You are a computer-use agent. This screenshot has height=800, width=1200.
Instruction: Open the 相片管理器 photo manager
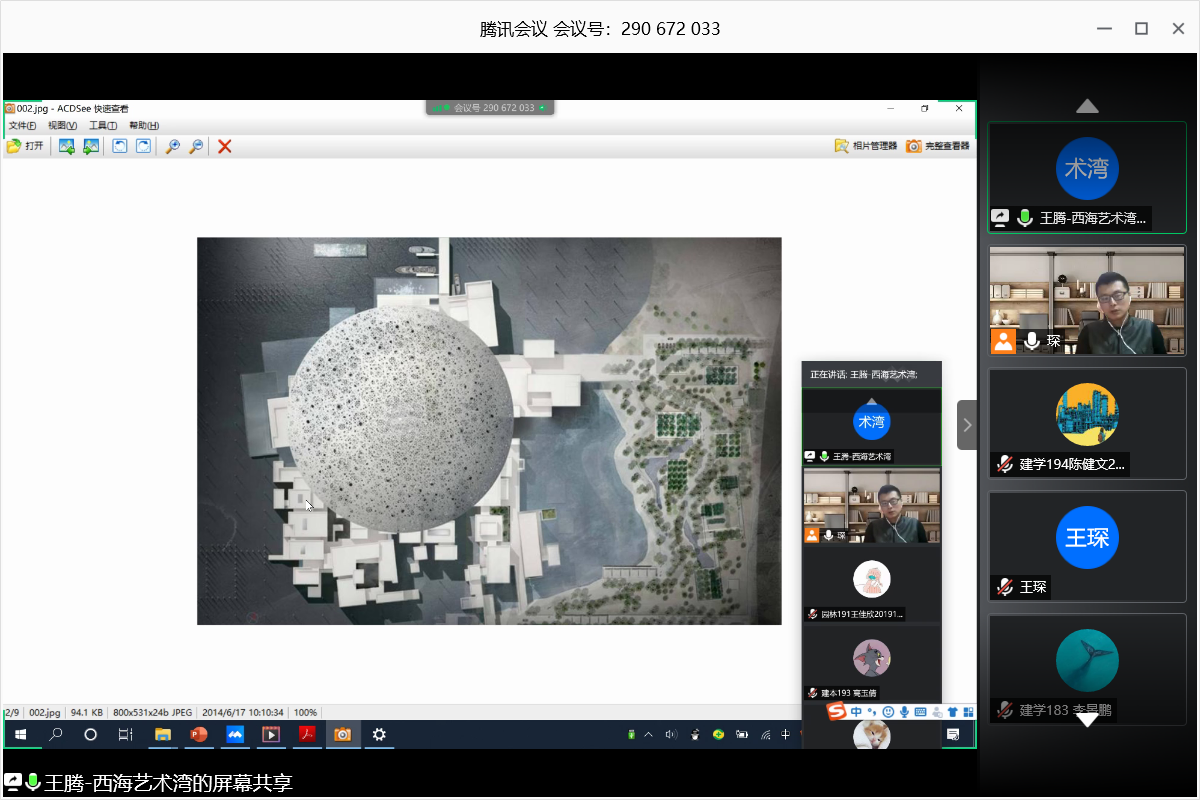coord(866,146)
